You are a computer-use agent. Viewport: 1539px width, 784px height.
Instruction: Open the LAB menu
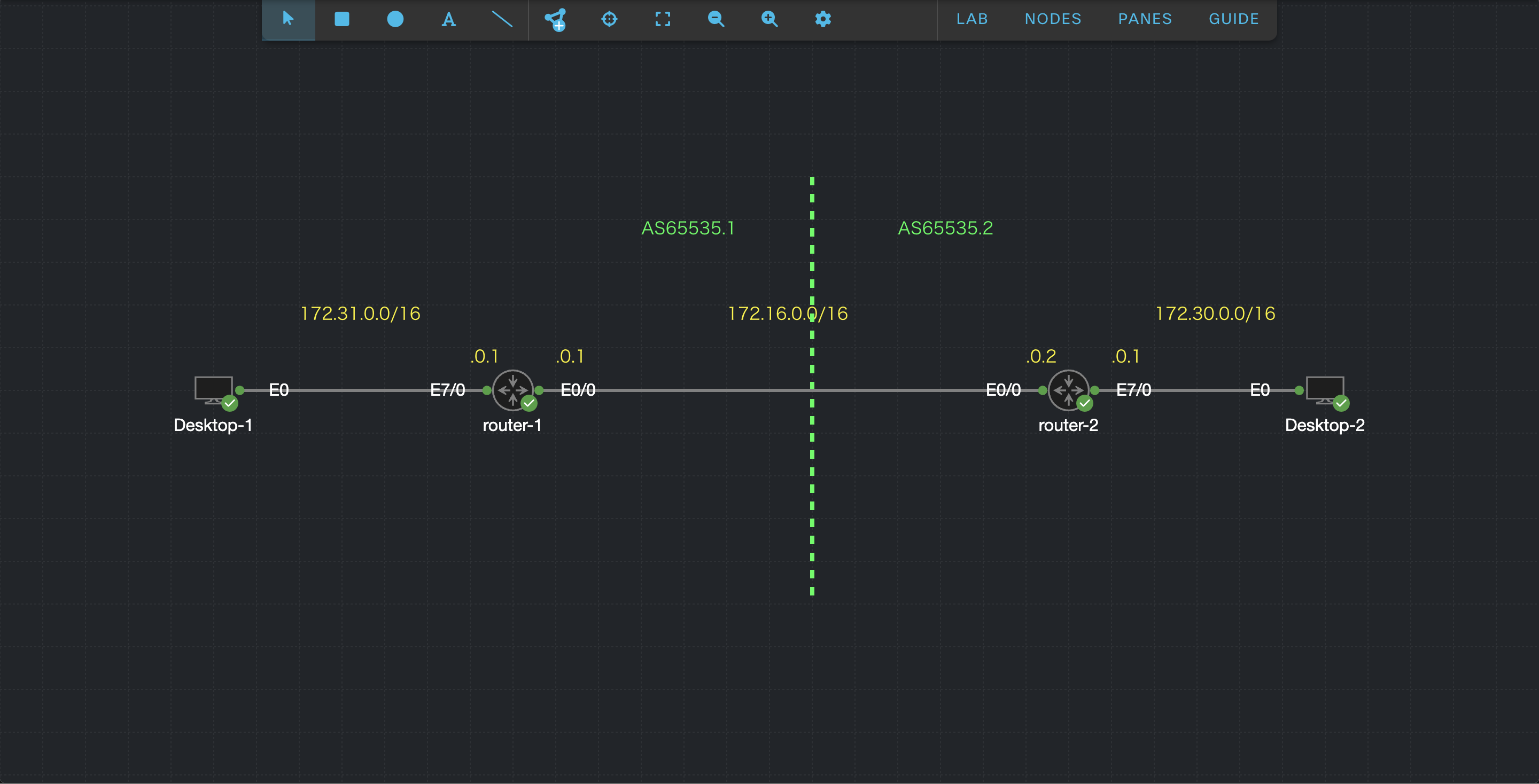pos(972,19)
